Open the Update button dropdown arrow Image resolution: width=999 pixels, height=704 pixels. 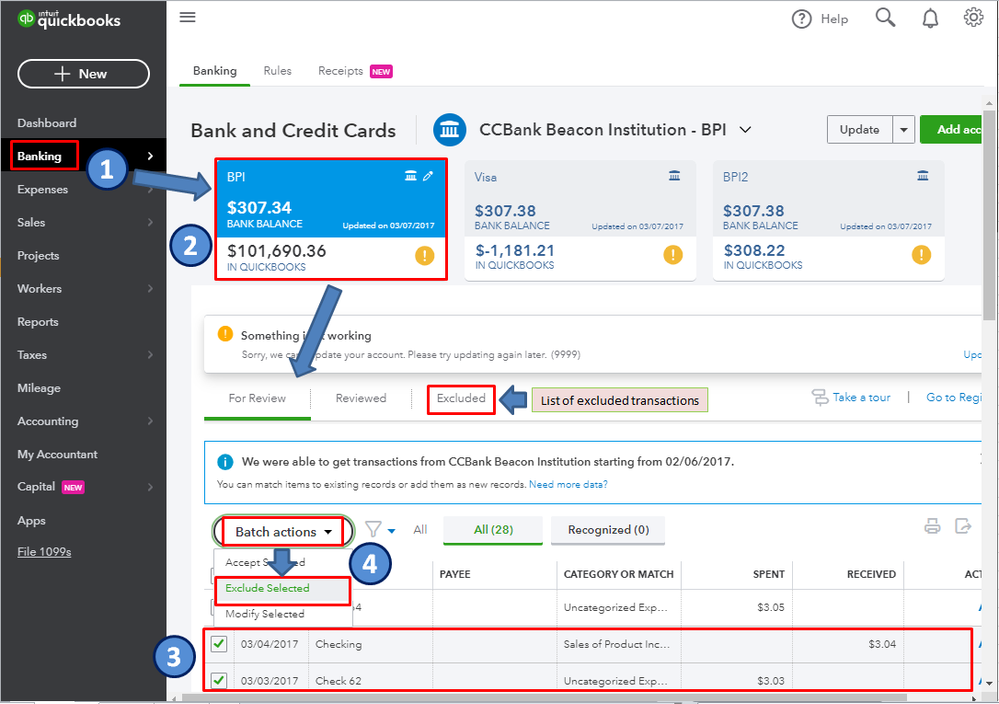tap(903, 130)
